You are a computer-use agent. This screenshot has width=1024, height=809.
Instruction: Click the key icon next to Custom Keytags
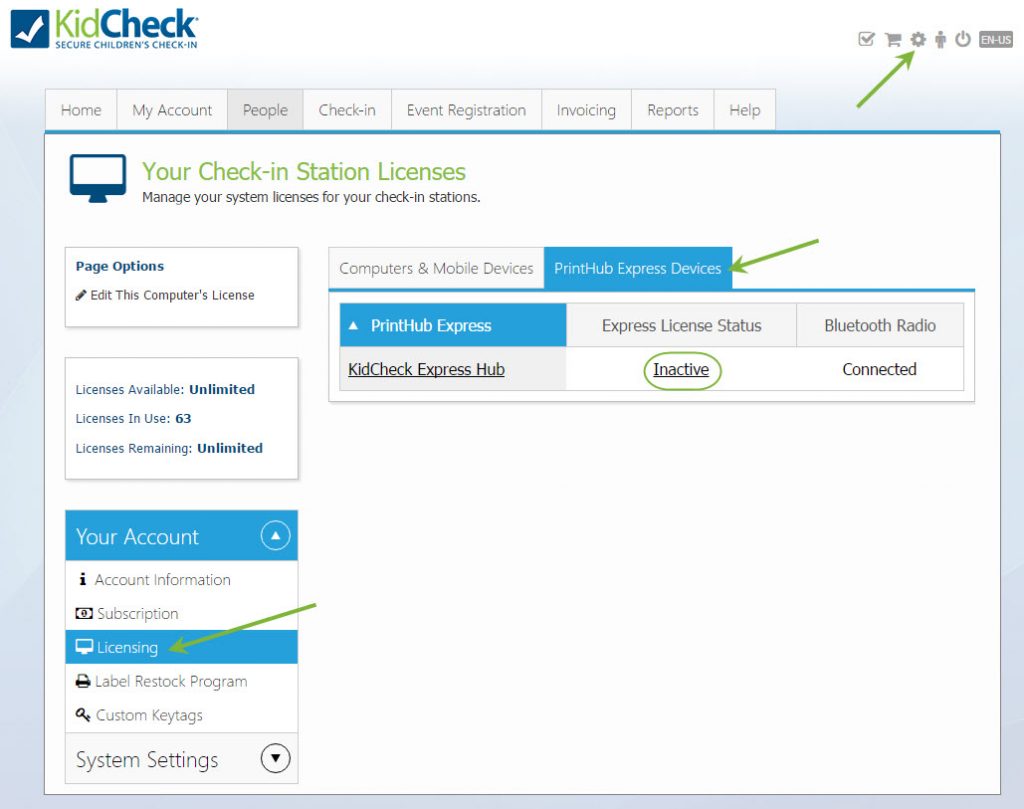coord(84,715)
